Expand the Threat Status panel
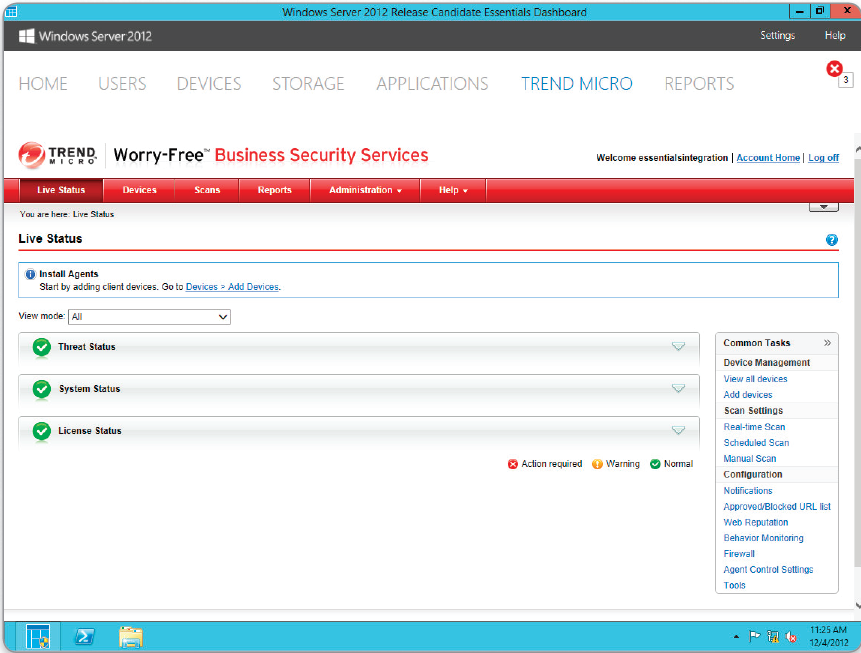Viewport: 861px width, 653px height. (x=678, y=347)
